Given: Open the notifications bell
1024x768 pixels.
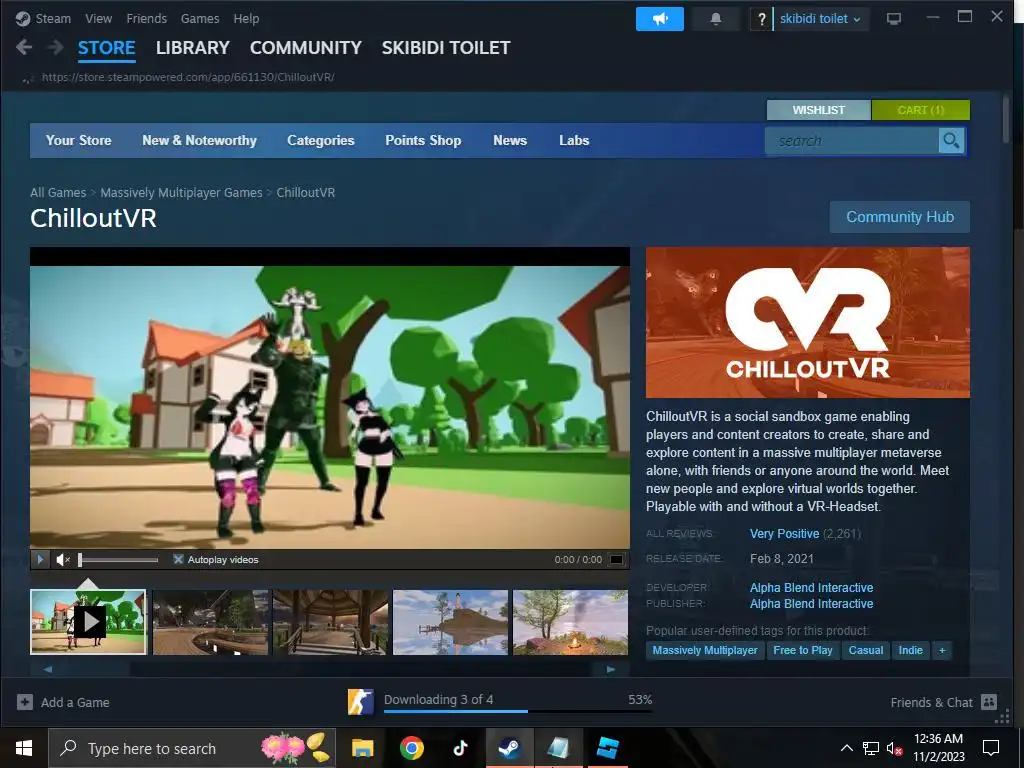Looking at the screenshot, I should point(716,19).
